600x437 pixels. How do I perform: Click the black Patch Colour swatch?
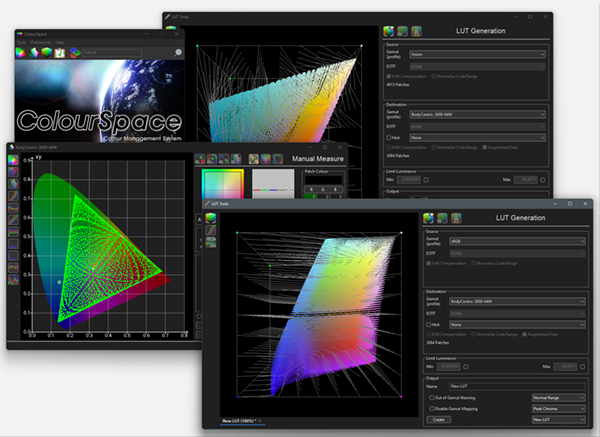pyautogui.click(x=323, y=180)
